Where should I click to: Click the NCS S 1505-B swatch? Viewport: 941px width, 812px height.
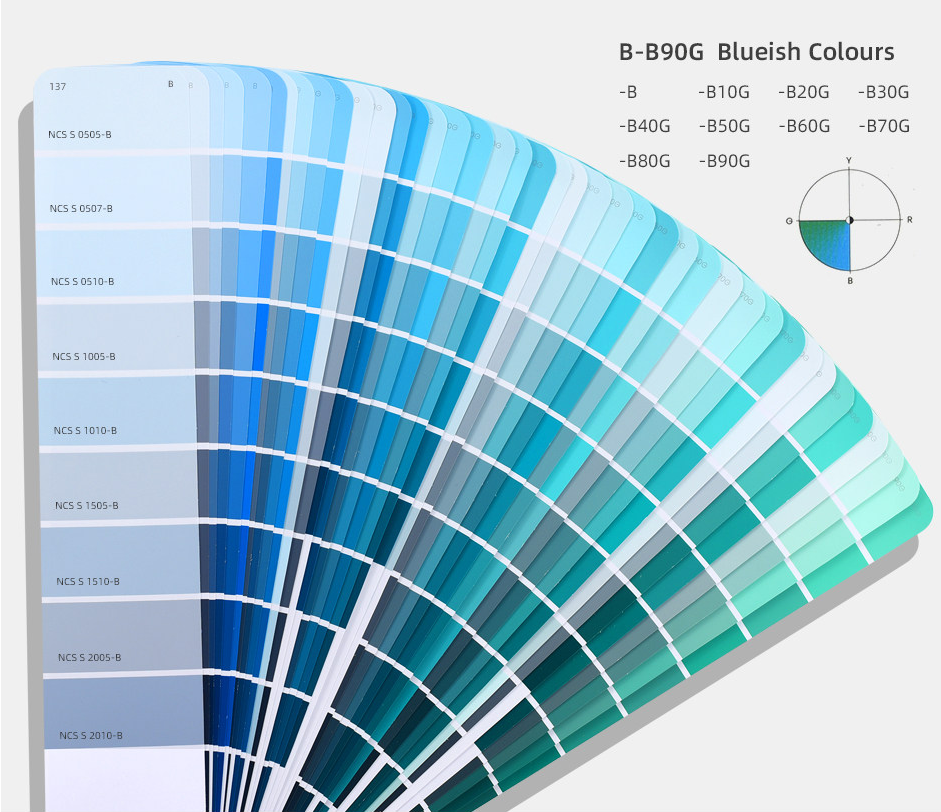pyautogui.click(x=119, y=487)
